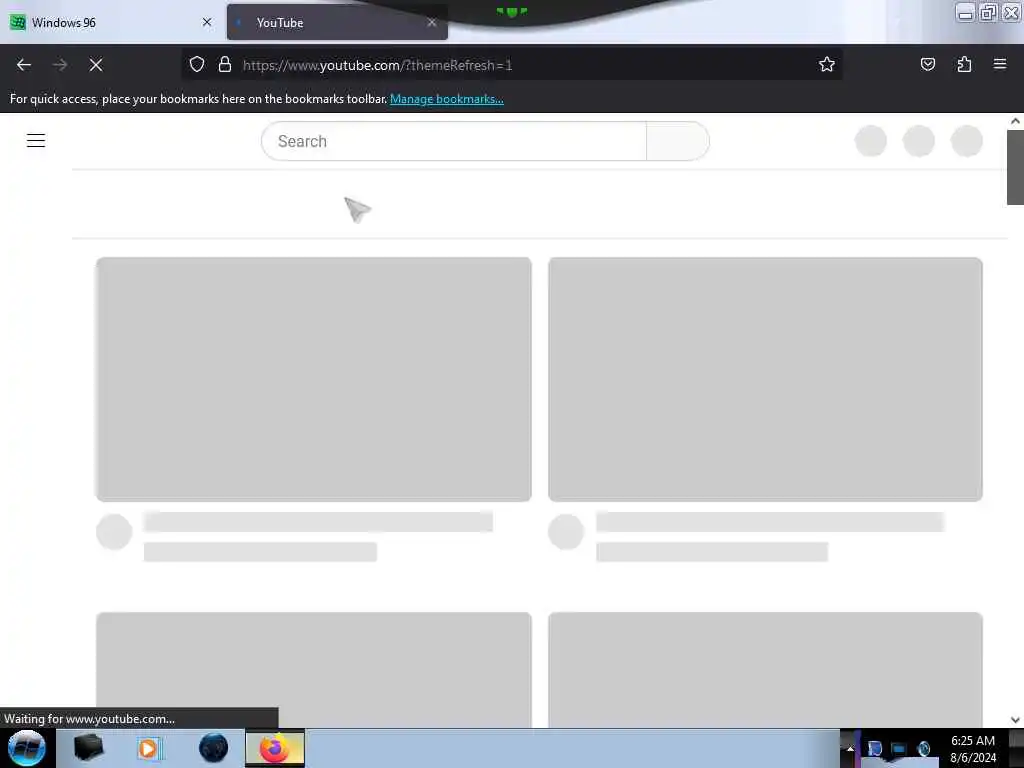This screenshot has height=768, width=1024.
Task: Stop loading the page with X button
Action: click(x=96, y=65)
